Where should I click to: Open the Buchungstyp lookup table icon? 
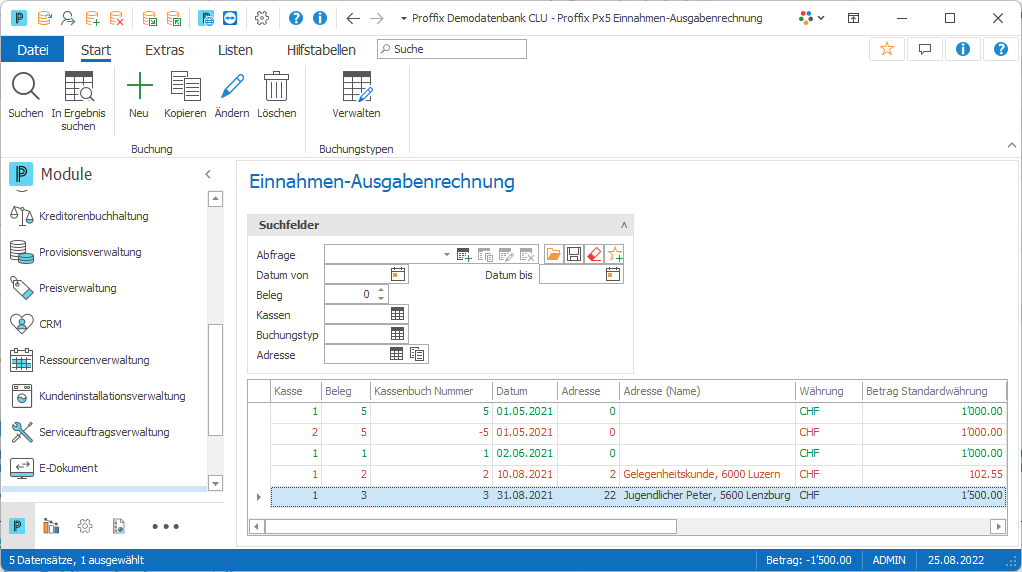pyautogui.click(x=397, y=334)
